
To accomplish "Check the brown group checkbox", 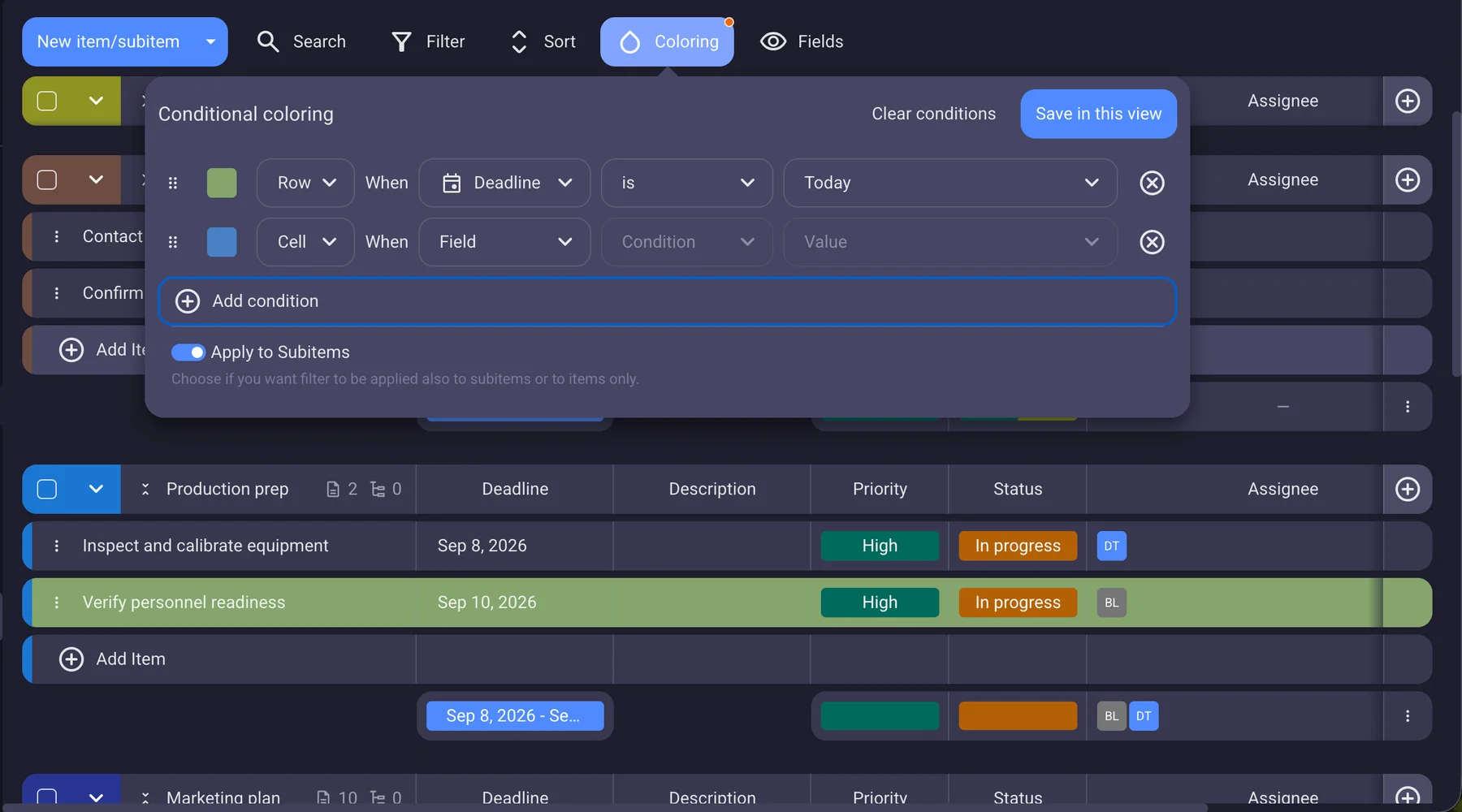I will pyautogui.click(x=47, y=179).
